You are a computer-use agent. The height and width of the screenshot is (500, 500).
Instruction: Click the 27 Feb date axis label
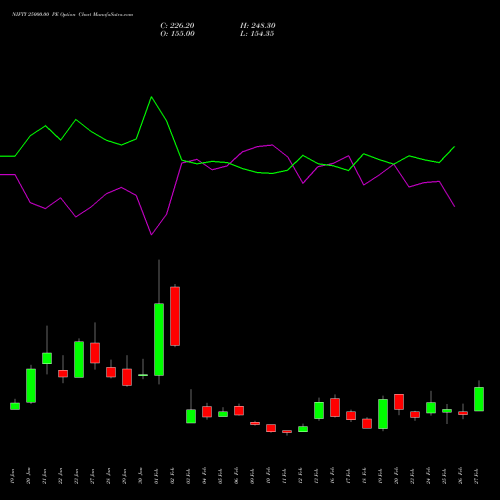coord(477,477)
